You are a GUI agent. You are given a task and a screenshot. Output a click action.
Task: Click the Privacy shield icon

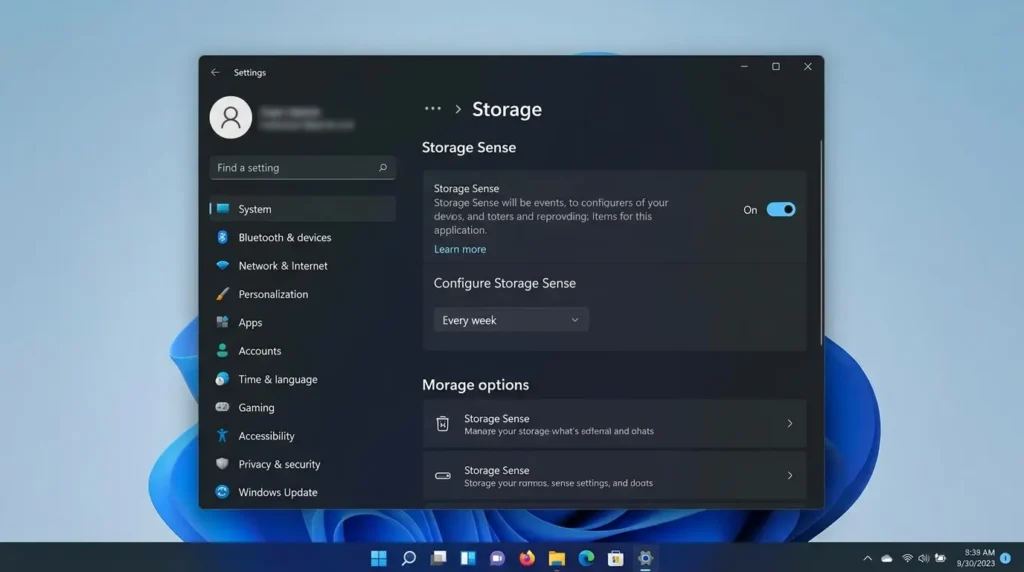(x=222, y=464)
